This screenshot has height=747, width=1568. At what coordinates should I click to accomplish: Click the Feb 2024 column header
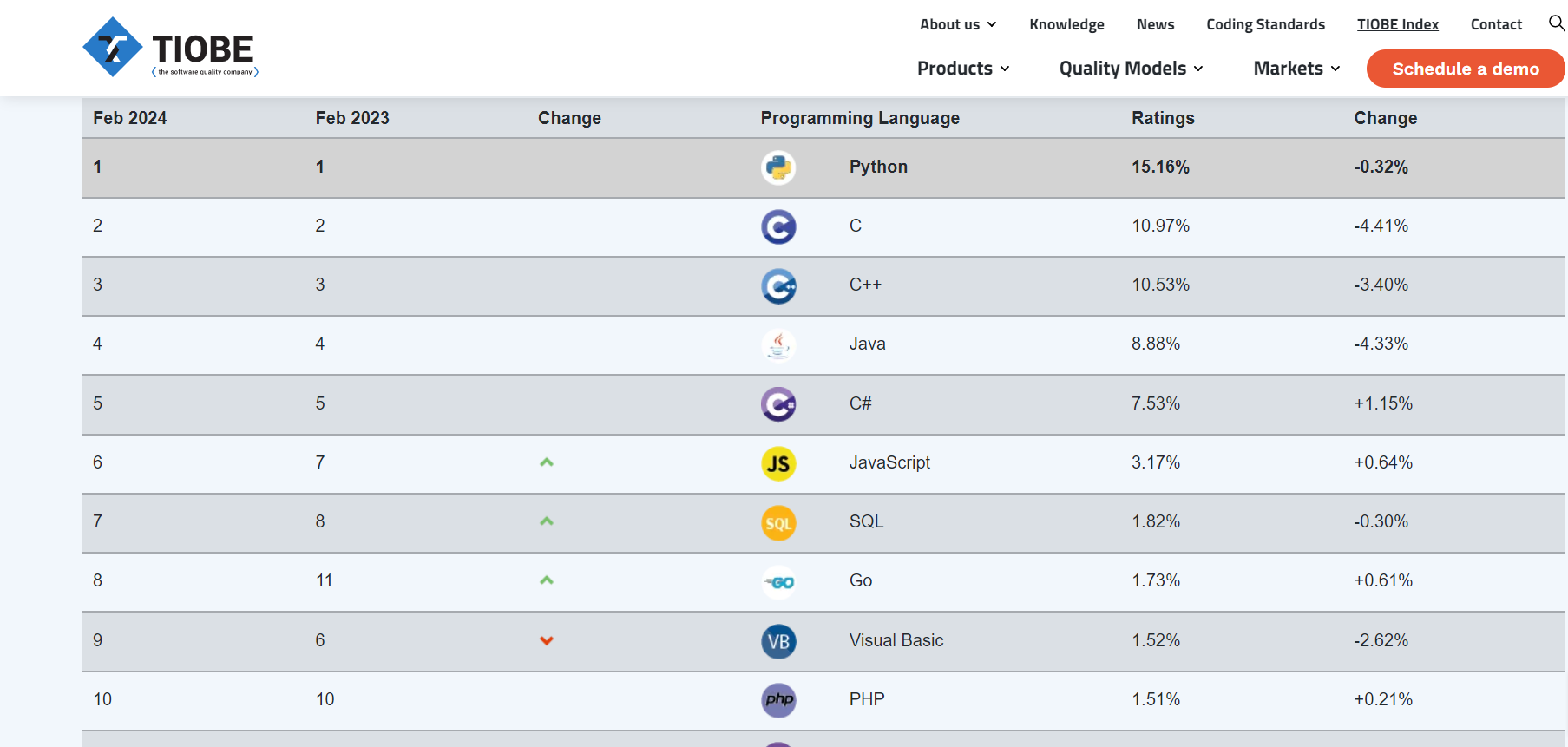(130, 118)
